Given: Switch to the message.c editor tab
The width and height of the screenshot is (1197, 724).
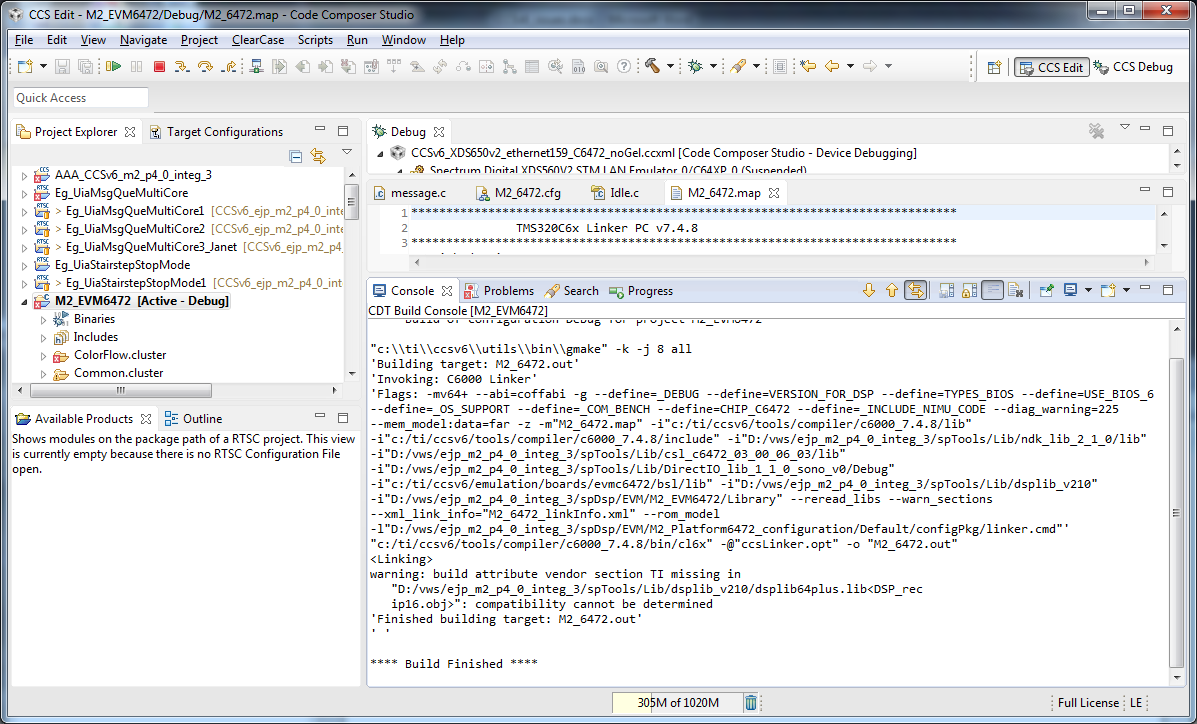Looking at the screenshot, I should click(410, 192).
